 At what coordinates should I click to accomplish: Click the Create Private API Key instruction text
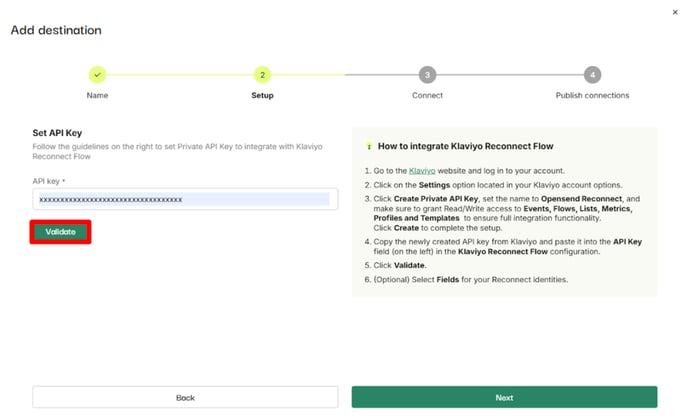pyautogui.click(x=436, y=199)
